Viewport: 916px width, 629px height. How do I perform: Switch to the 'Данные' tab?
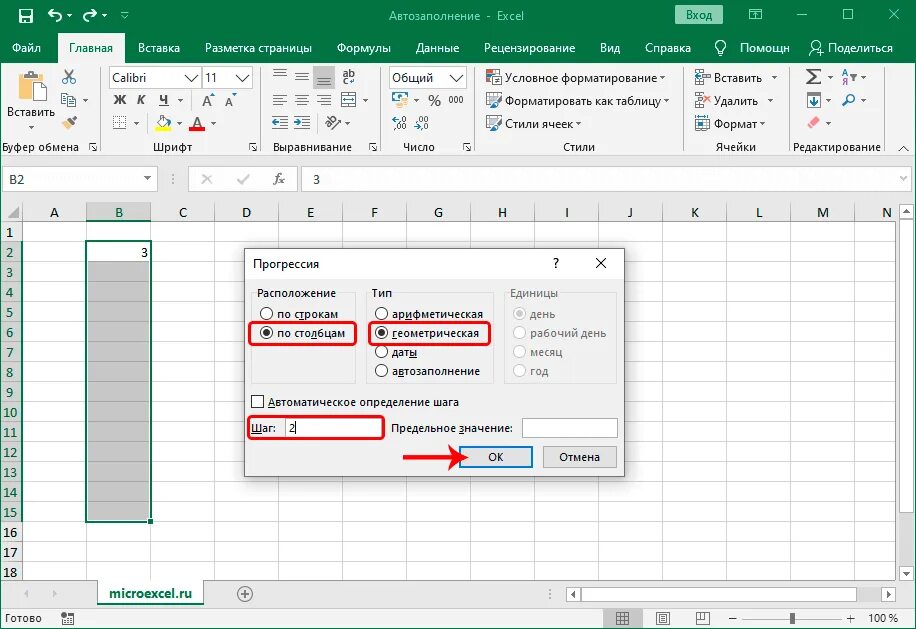pos(438,48)
